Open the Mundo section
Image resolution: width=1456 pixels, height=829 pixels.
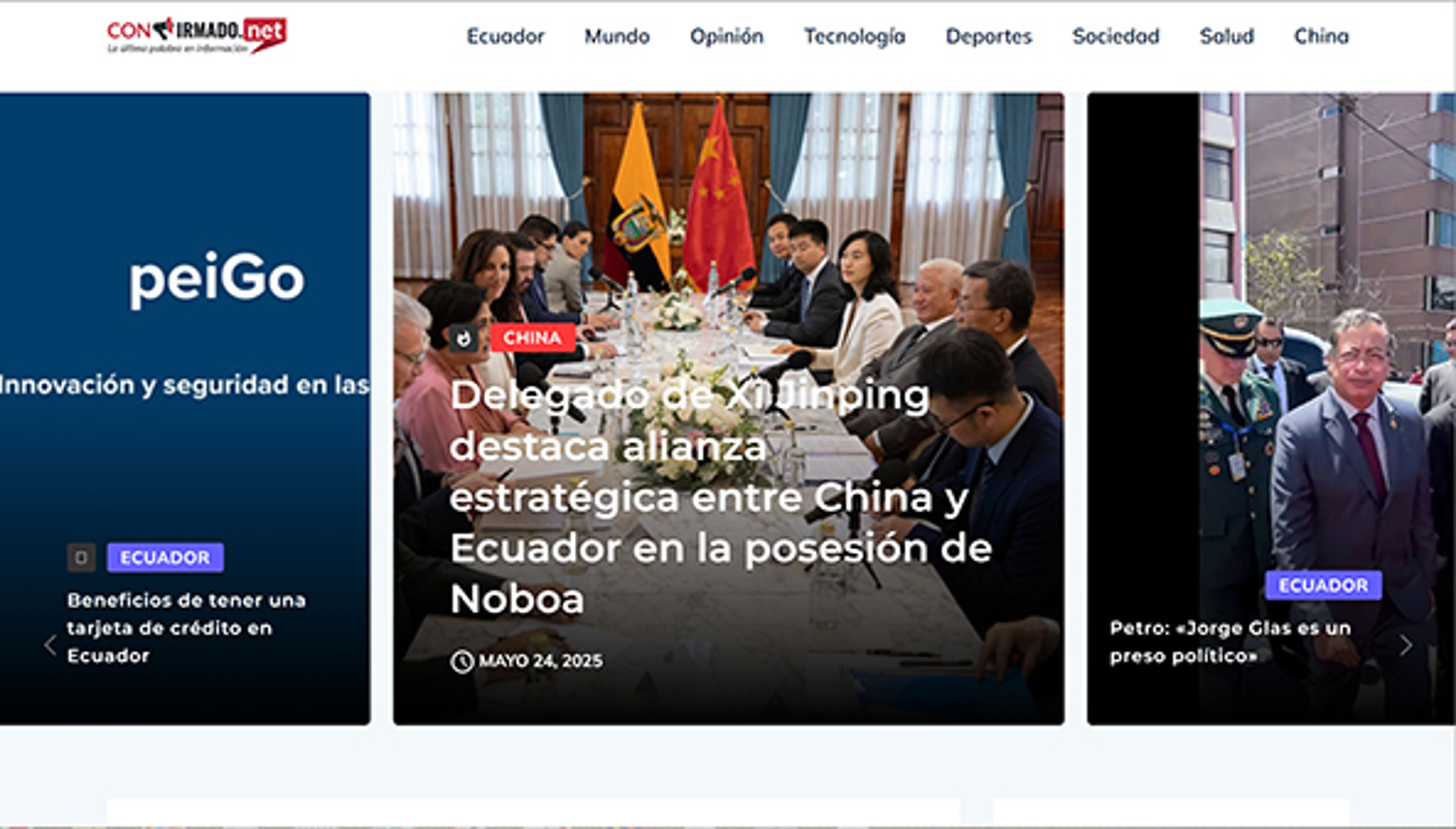pyautogui.click(x=617, y=37)
